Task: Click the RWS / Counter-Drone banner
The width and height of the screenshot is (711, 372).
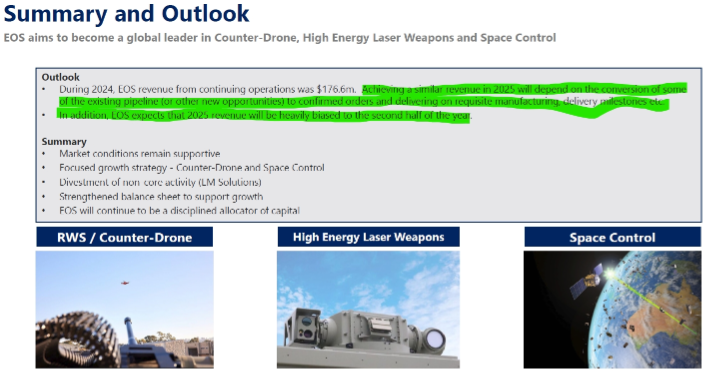Action: pos(125,237)
